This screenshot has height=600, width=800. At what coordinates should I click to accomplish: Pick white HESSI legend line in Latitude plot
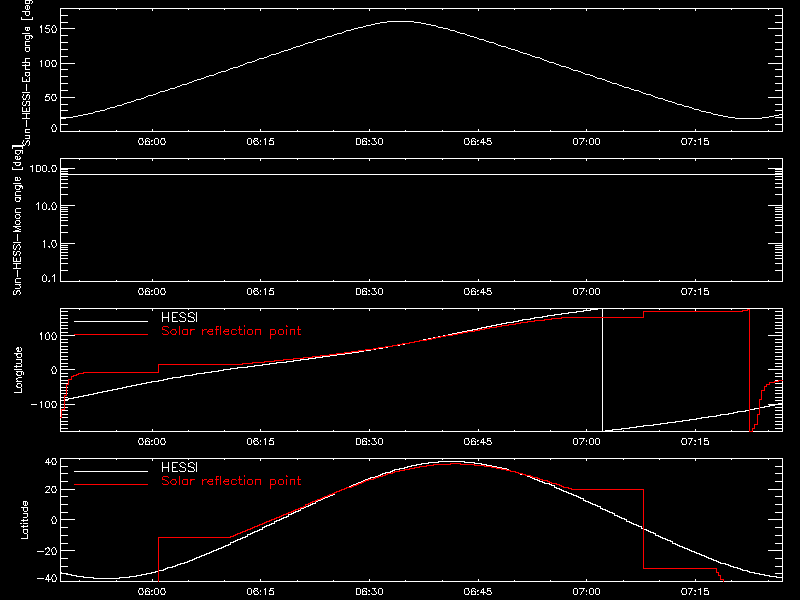tap(111, 471)
